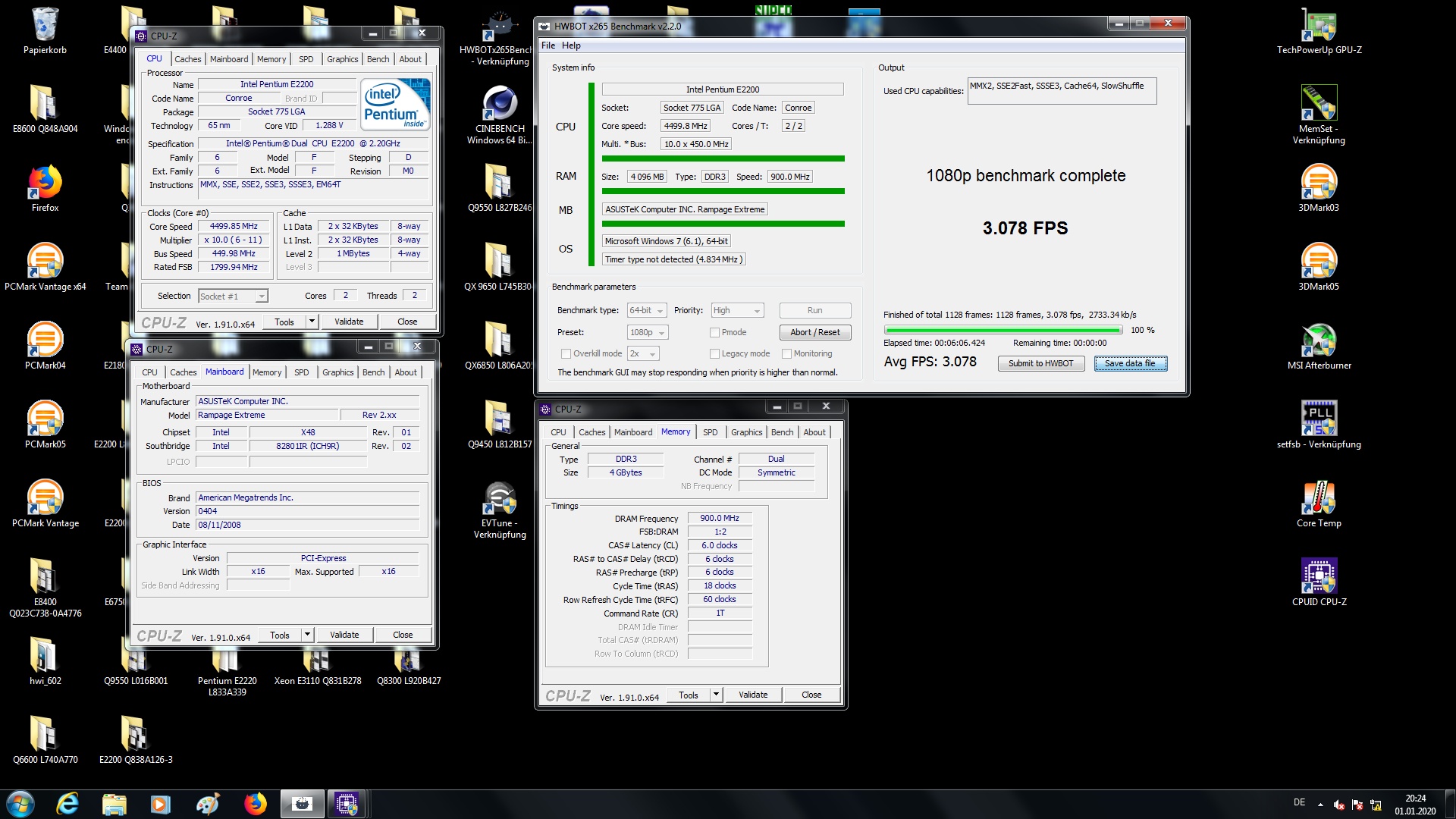Open the Firefox desktop shortcut
1456x819 pixels.
(45, 188)
